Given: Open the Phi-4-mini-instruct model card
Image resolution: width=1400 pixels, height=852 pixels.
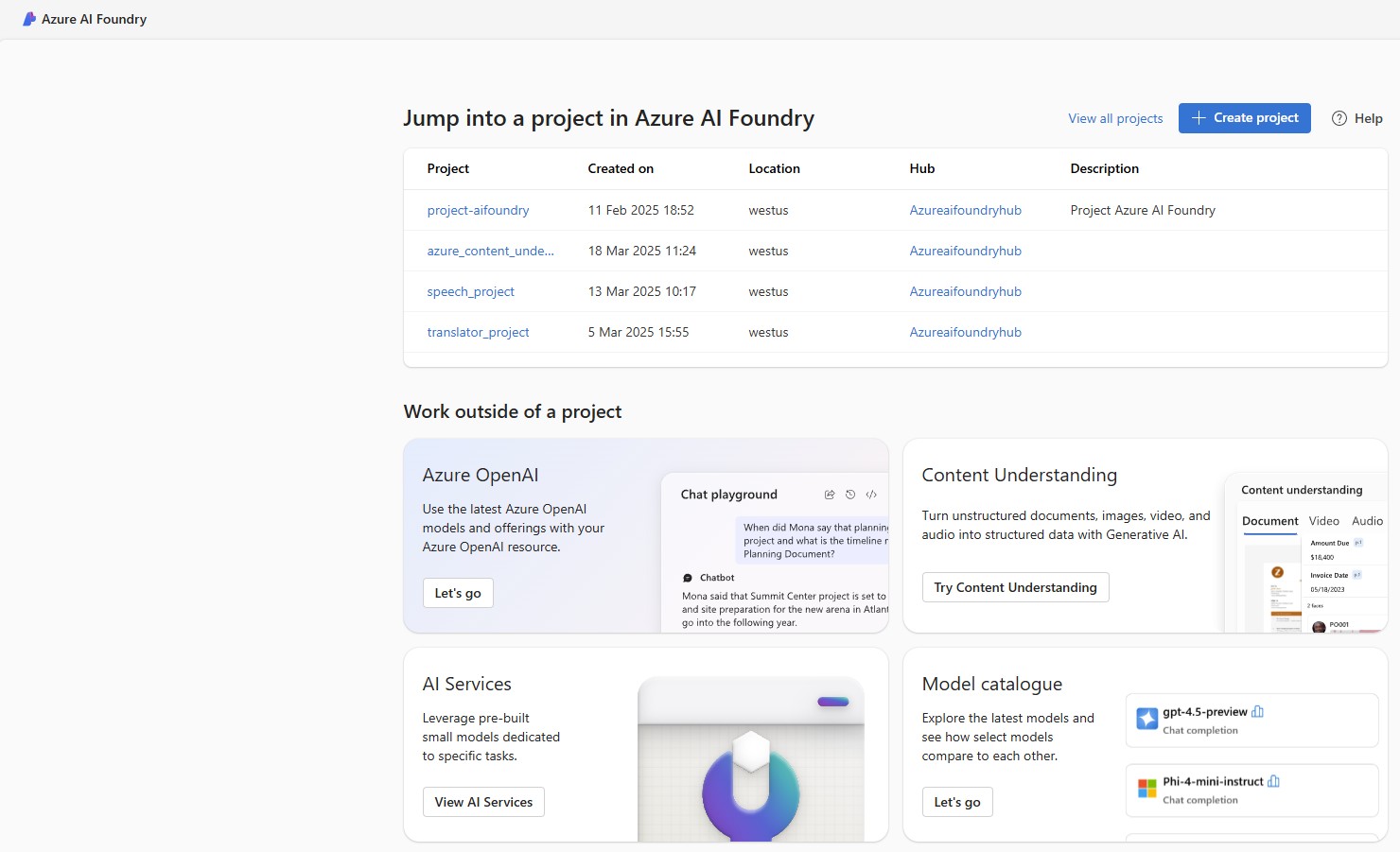Looking at the screenshot, I should click(x=1251, y=791).
